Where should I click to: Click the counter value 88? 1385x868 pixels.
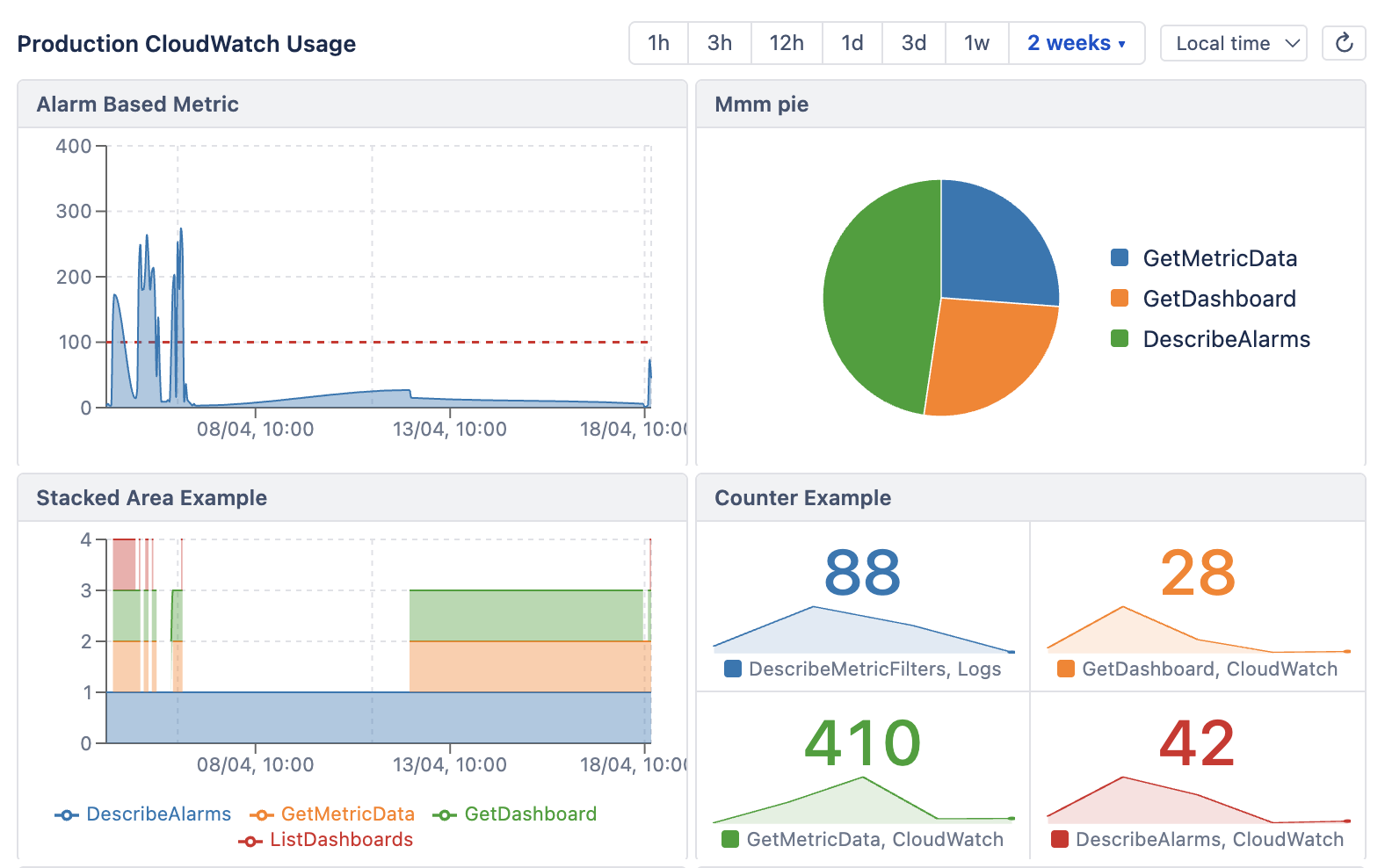coord(862,574)
